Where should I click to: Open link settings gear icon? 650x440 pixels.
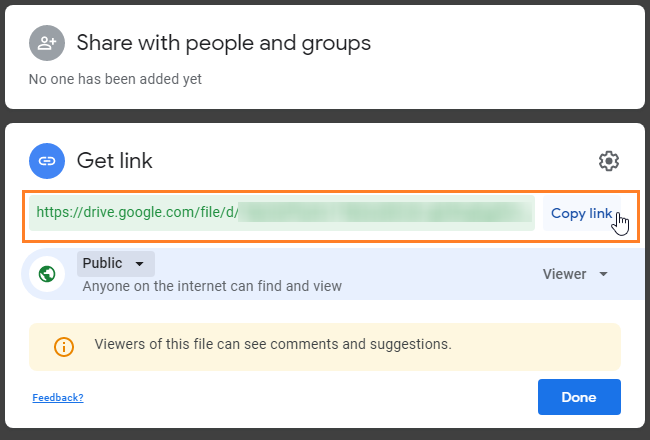pyautogui.click(x=608, y=161)
